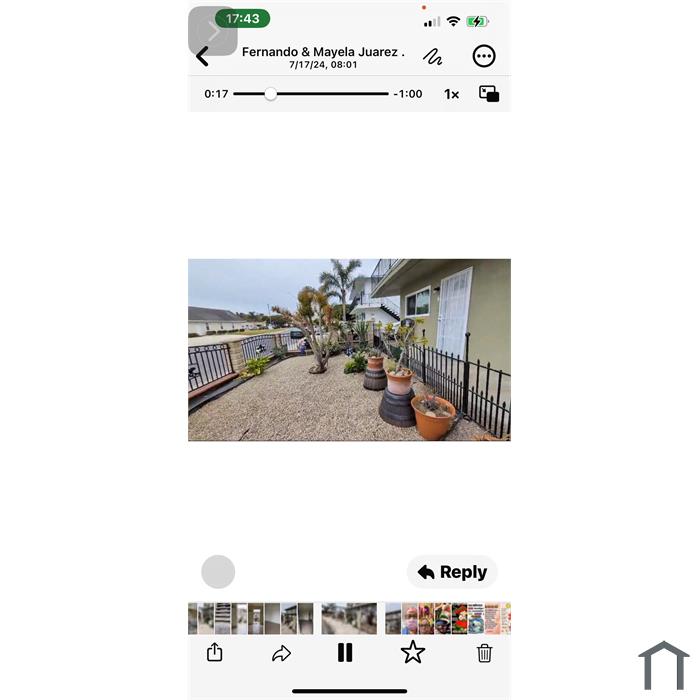The height and width of the screenshot is (700, 700).
Task: Delete the video with trash icon
Action: click(x=484, y=653)
